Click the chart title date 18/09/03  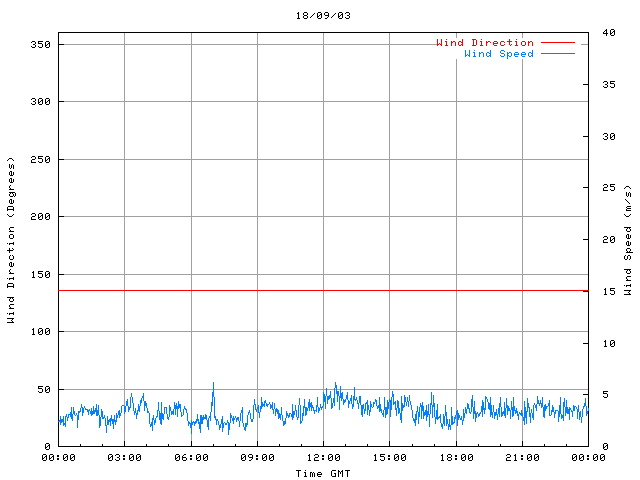click(x=323, y=16)
